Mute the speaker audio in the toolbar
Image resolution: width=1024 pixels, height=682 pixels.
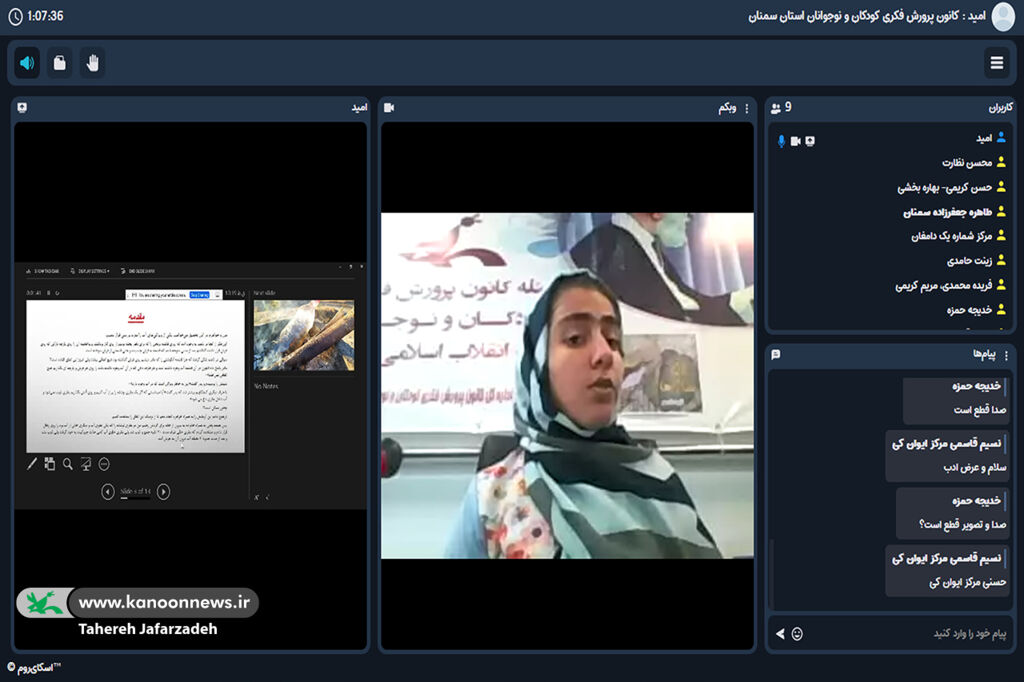pos(26,61)
